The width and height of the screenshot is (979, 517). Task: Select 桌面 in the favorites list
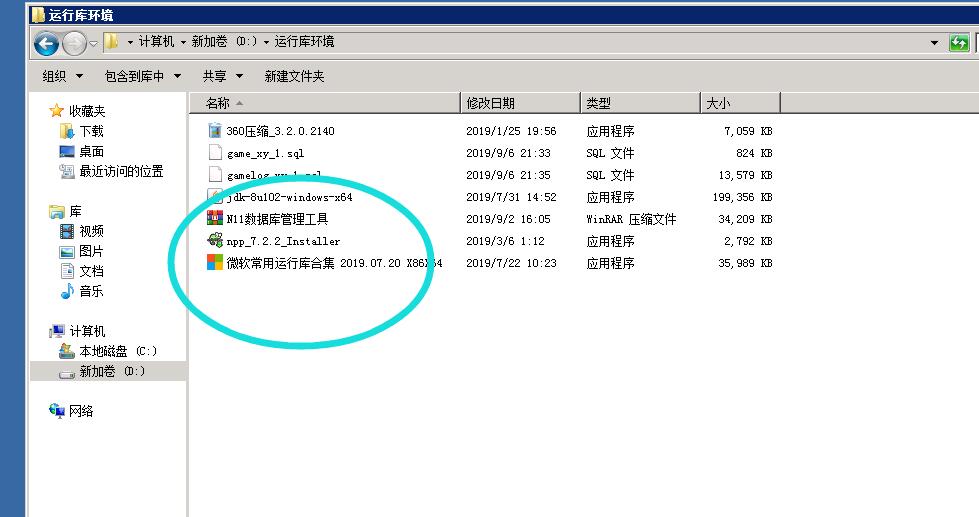point(91,151)
